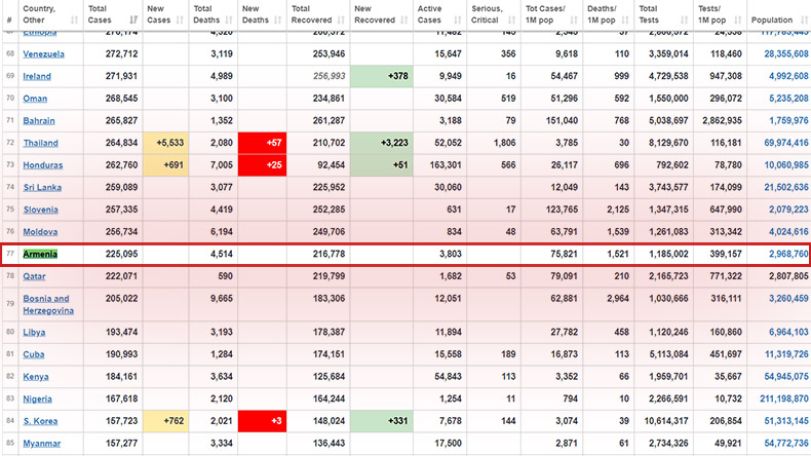Open the Kenya country link

pyautogui.click(x=36, y=376)
